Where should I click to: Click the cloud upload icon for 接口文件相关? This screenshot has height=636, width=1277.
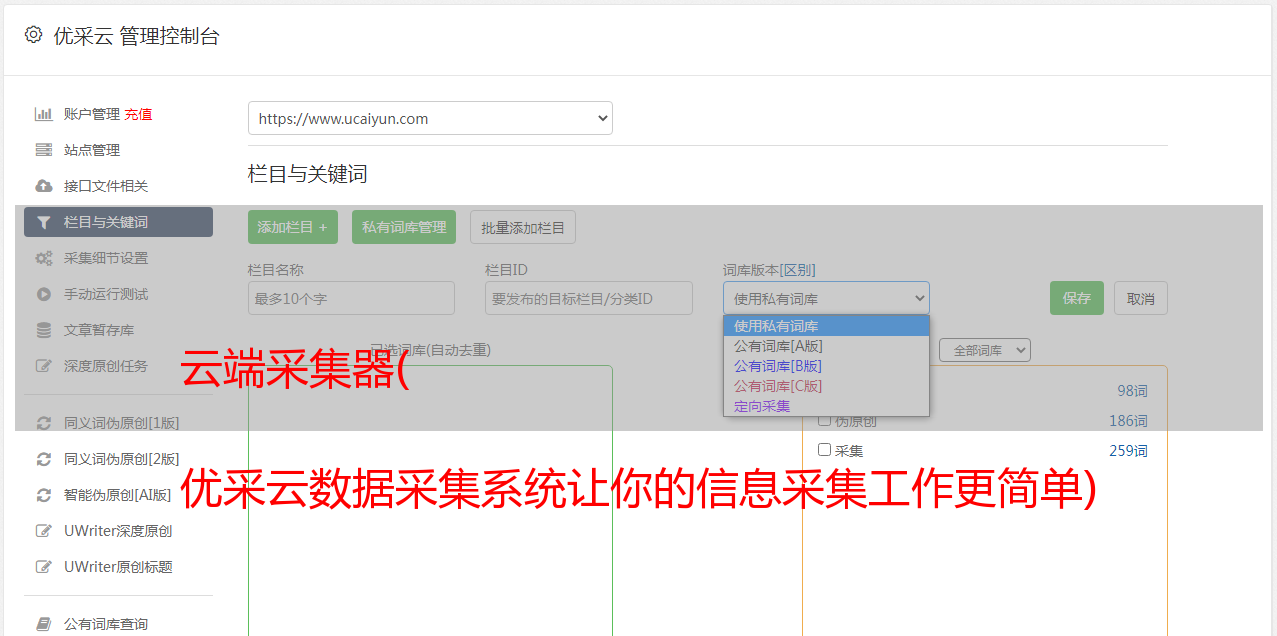click(43, 186)
